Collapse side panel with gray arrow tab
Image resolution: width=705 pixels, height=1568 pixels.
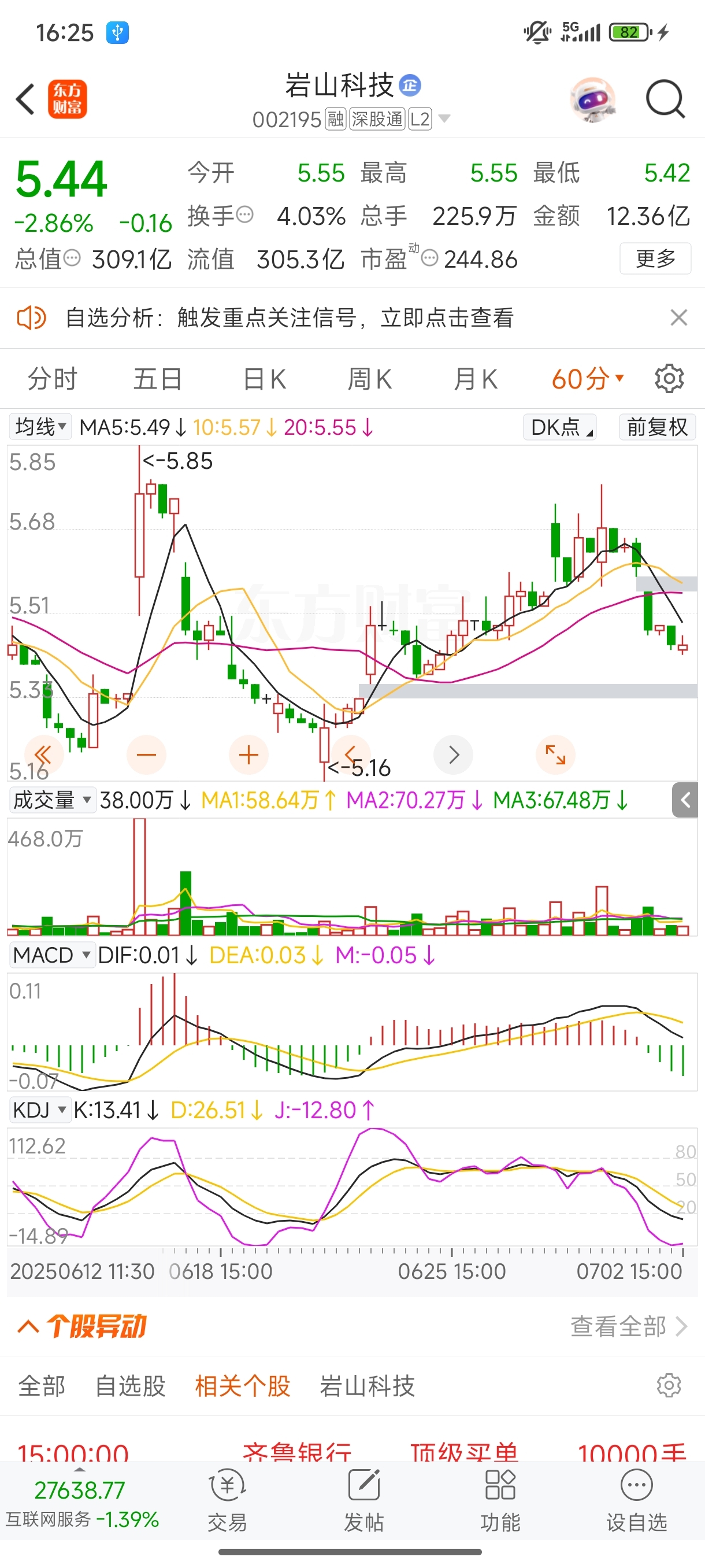click(x=685, y=800)
